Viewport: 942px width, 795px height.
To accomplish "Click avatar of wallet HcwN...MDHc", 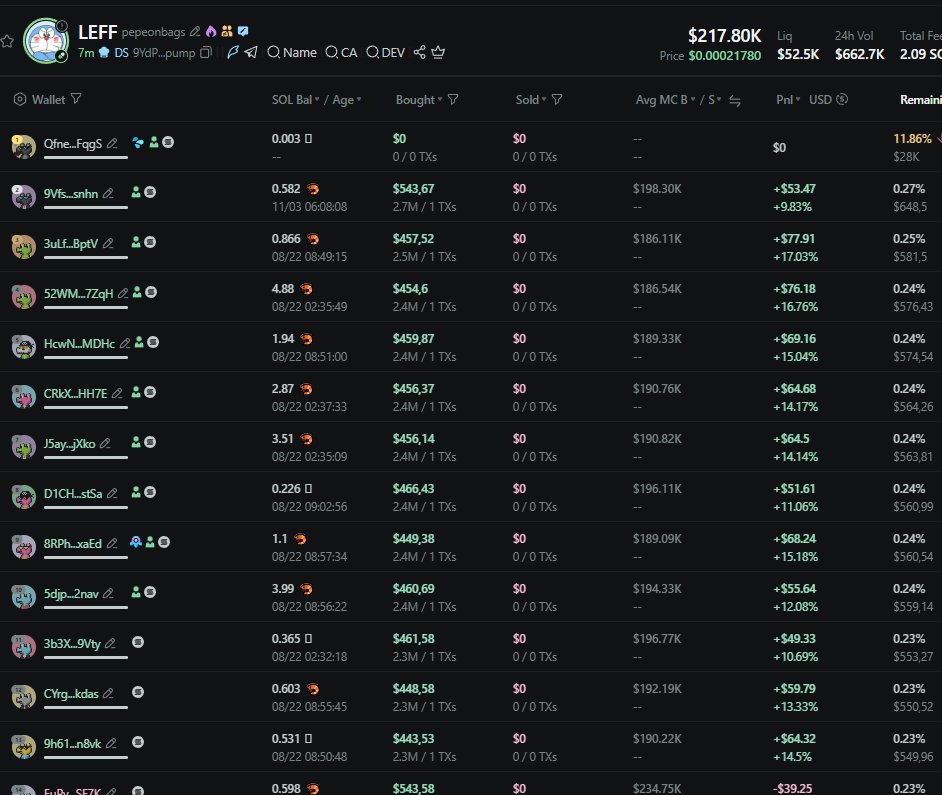I will coord(23,347).
